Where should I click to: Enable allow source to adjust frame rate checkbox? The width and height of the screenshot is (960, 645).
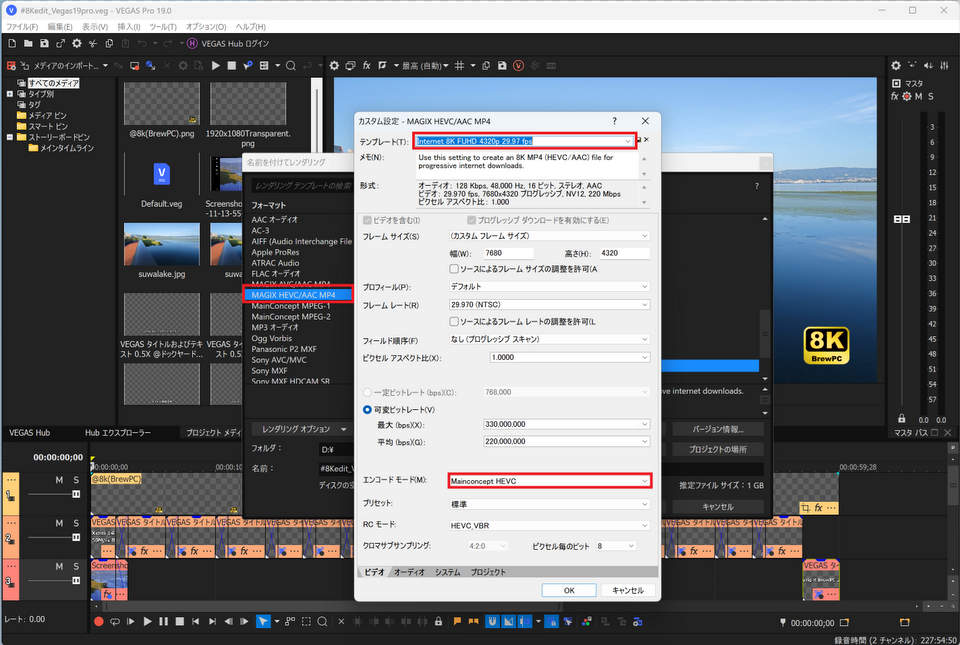coord(454,321)
